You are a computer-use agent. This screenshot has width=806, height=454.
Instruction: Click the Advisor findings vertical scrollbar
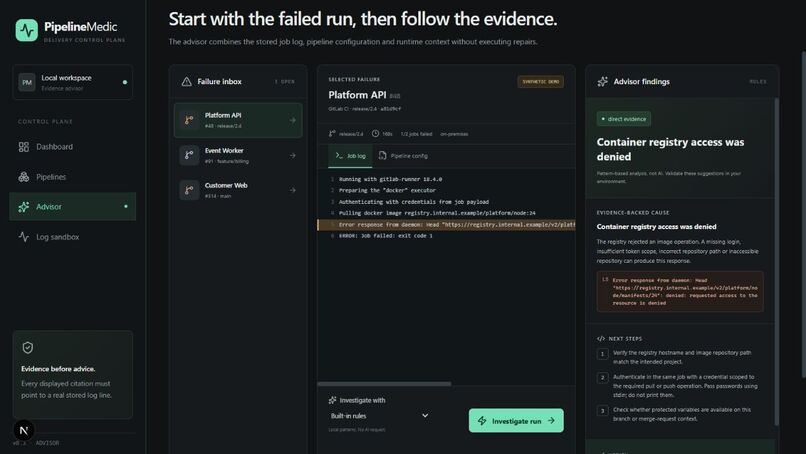point(776,261)
